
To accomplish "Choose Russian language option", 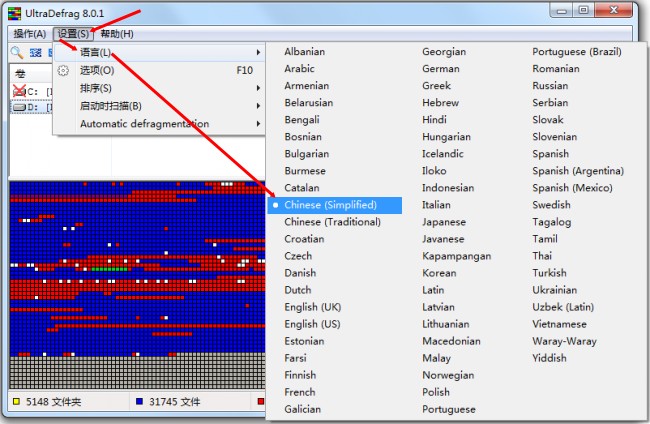I will (x=550, y=86).
